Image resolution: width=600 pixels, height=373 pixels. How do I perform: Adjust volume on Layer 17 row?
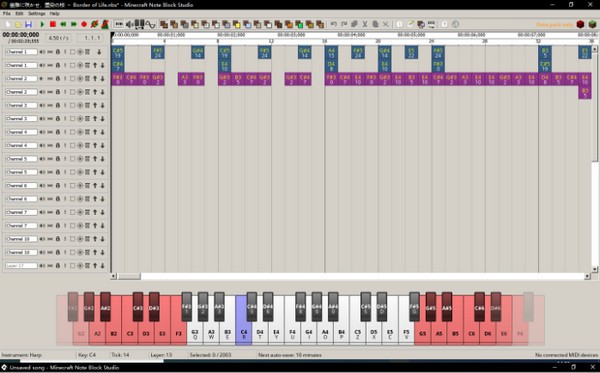click(x=42, y=265)
